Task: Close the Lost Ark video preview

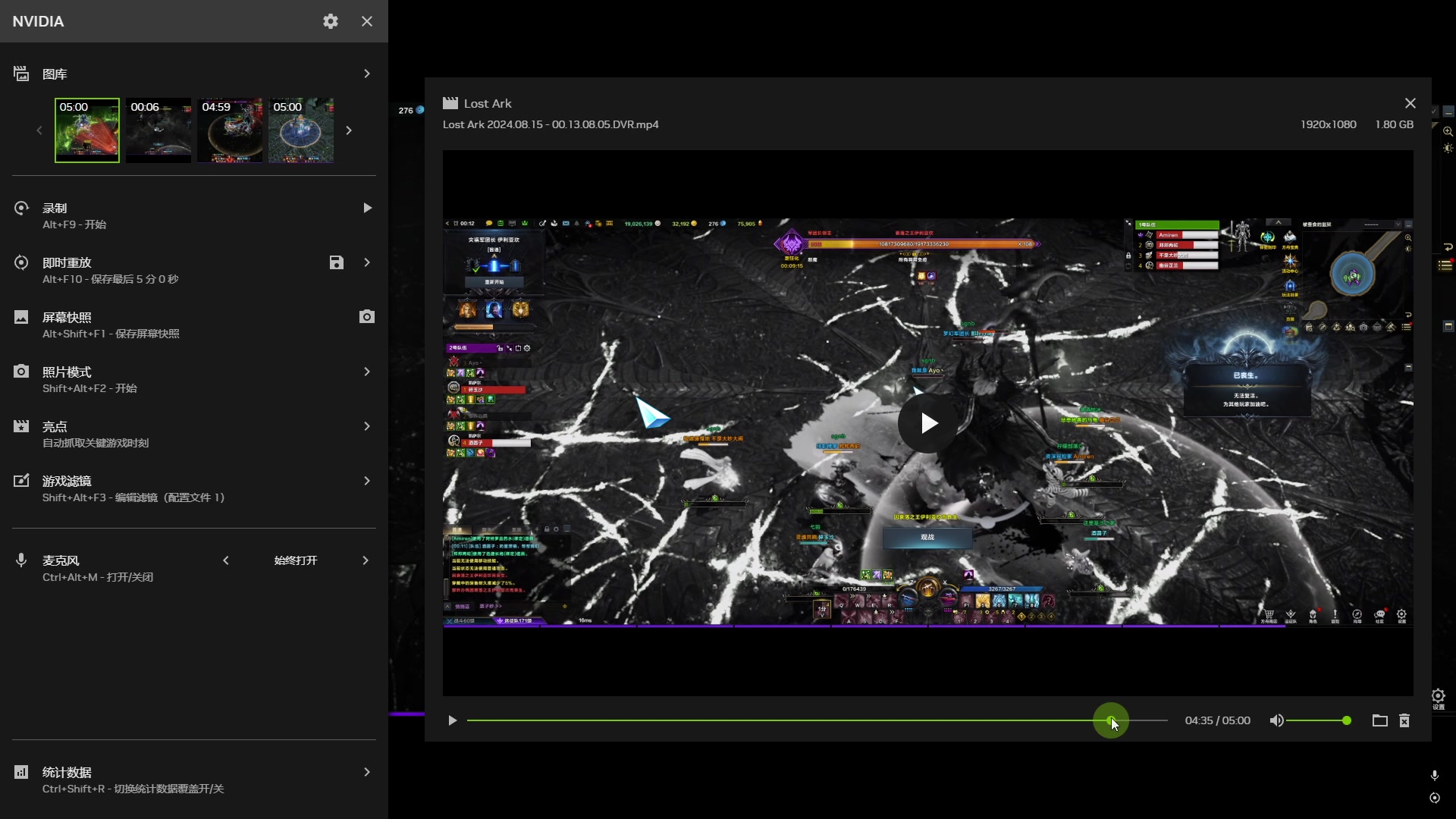Action: (1410, 103)
